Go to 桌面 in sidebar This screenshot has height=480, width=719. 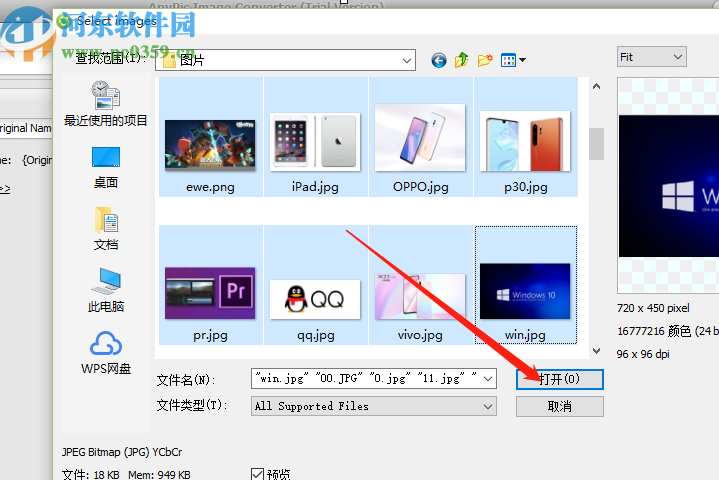pos(105,167)
